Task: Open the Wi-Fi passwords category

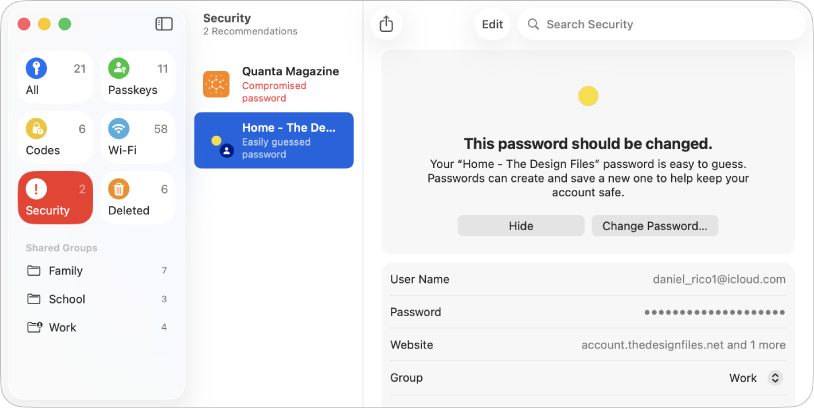Action: [x=138, y=138]
